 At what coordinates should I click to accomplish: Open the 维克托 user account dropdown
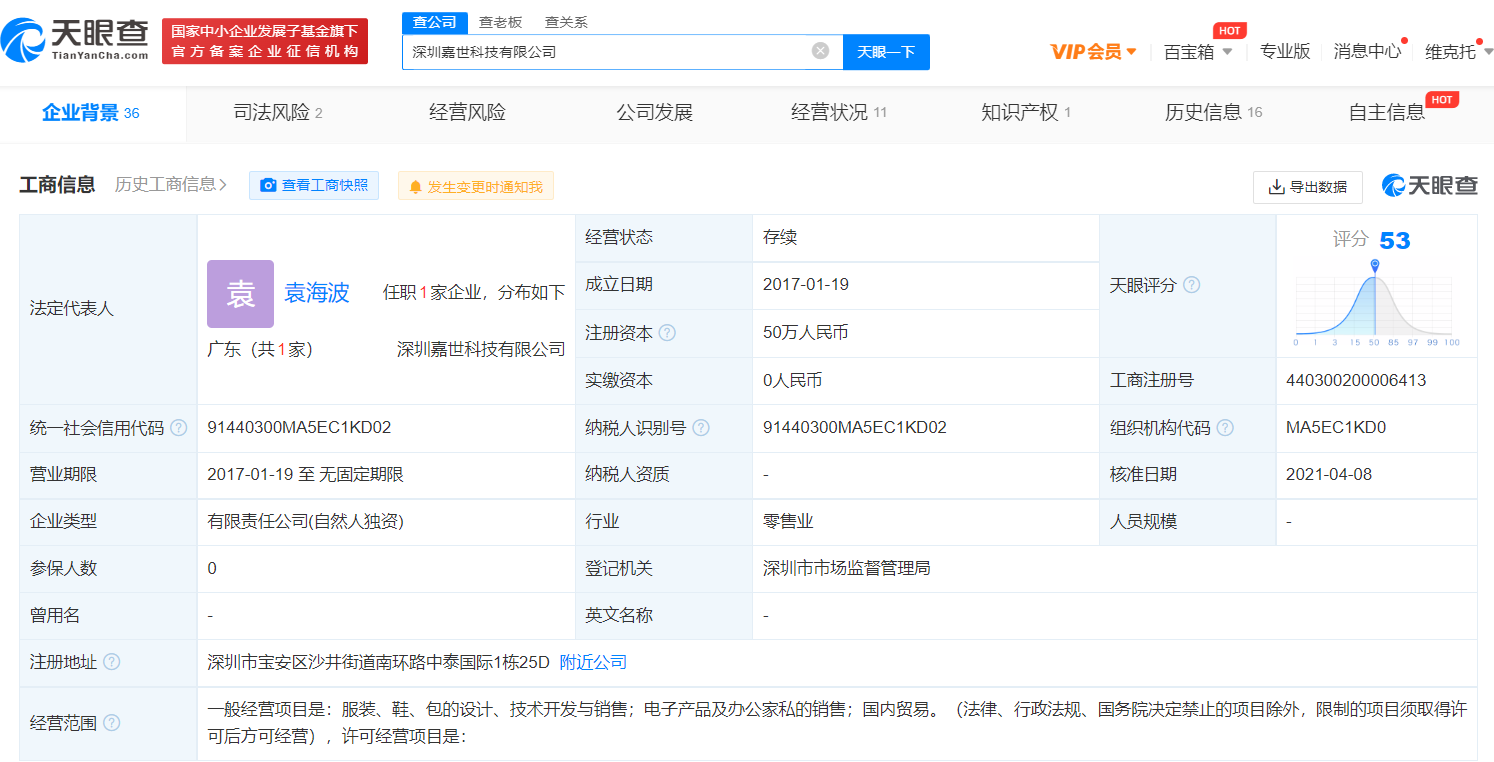1459,52
